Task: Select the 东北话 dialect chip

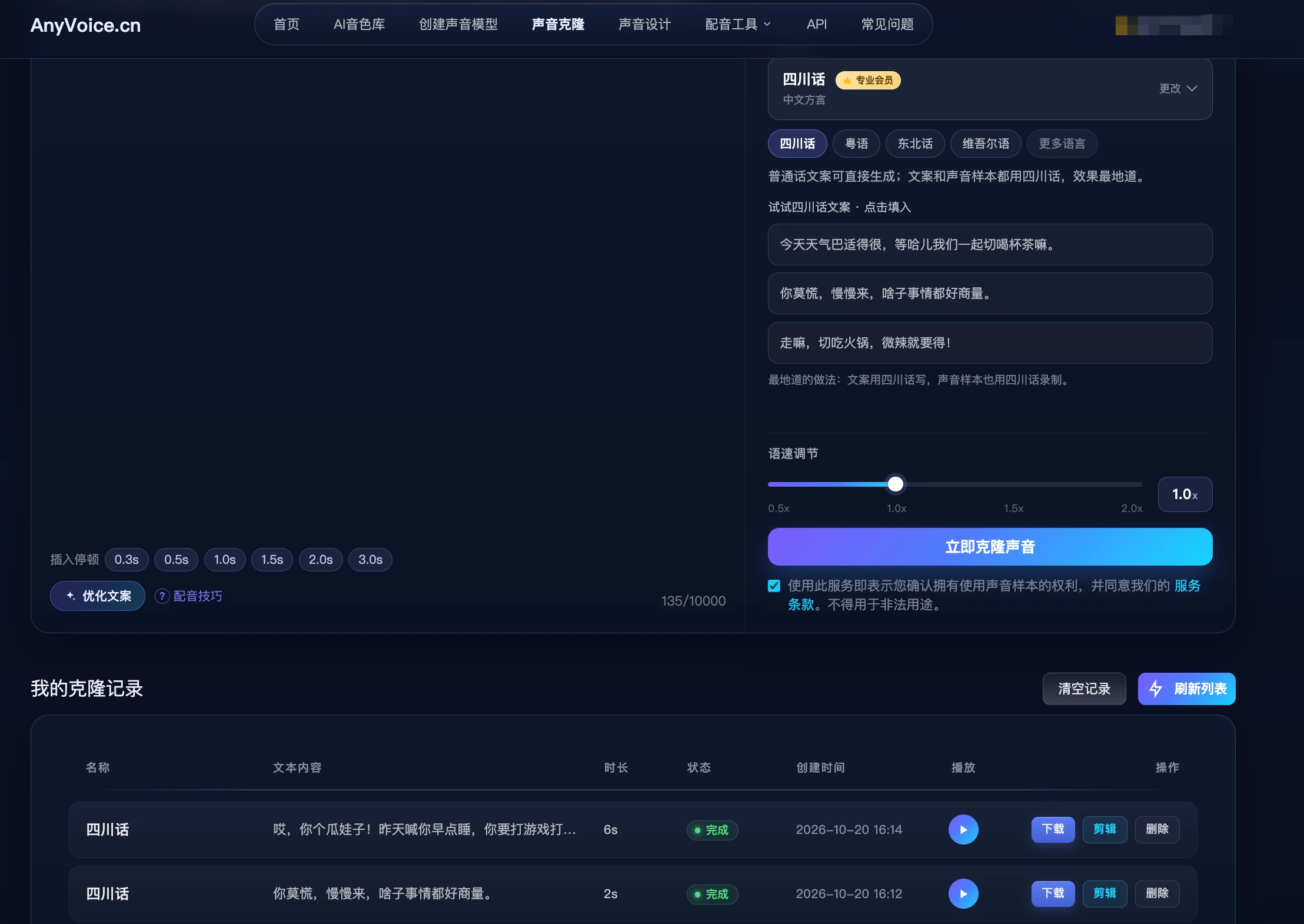Action: point(915,144)
